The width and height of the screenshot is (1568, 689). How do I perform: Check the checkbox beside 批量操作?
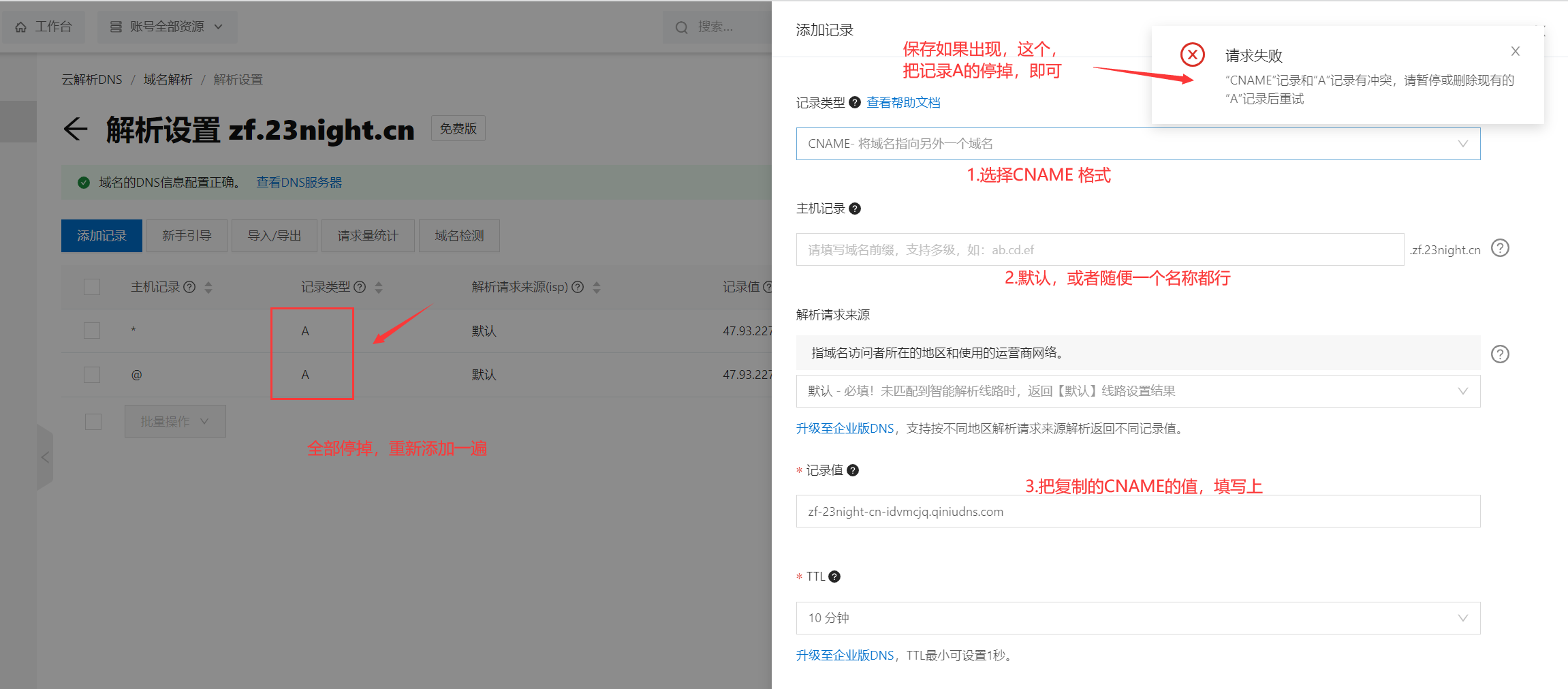point(93,422)
